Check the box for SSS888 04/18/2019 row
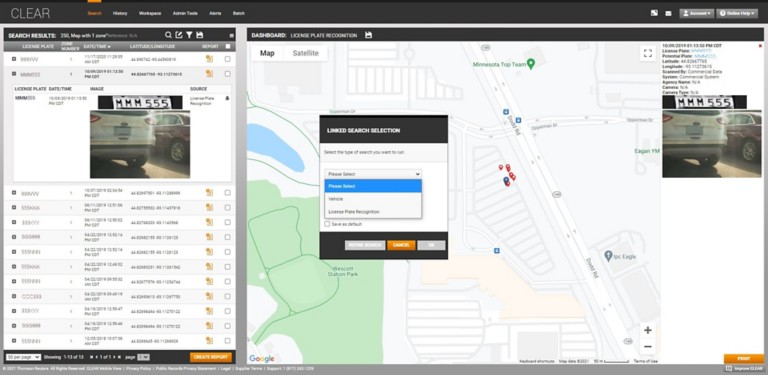The width and height of the screenshot is (768, 375). click(x=227, y=326)
